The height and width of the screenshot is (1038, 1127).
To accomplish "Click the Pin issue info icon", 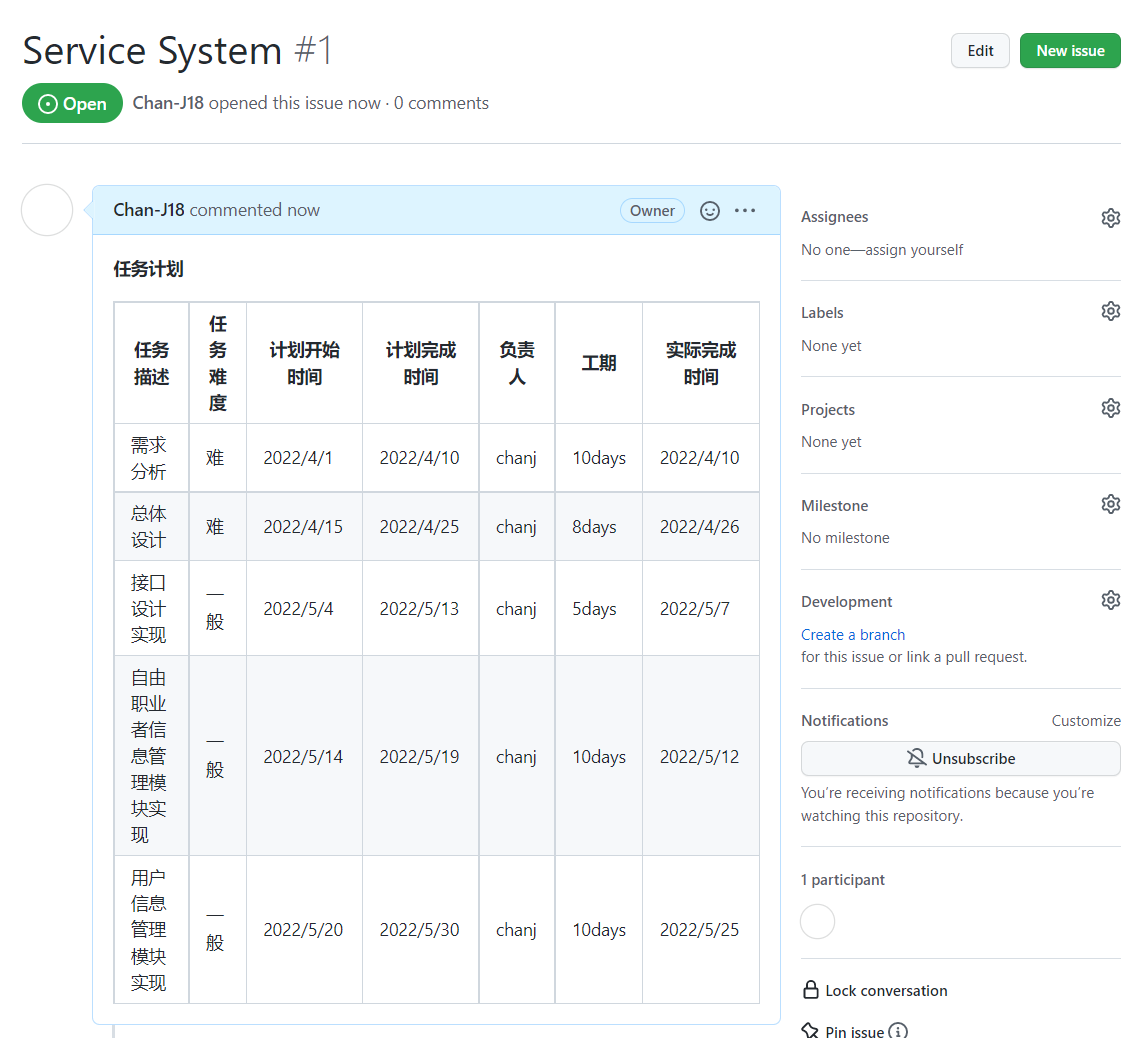I will pyautogui.click(x=898, y=1031).
